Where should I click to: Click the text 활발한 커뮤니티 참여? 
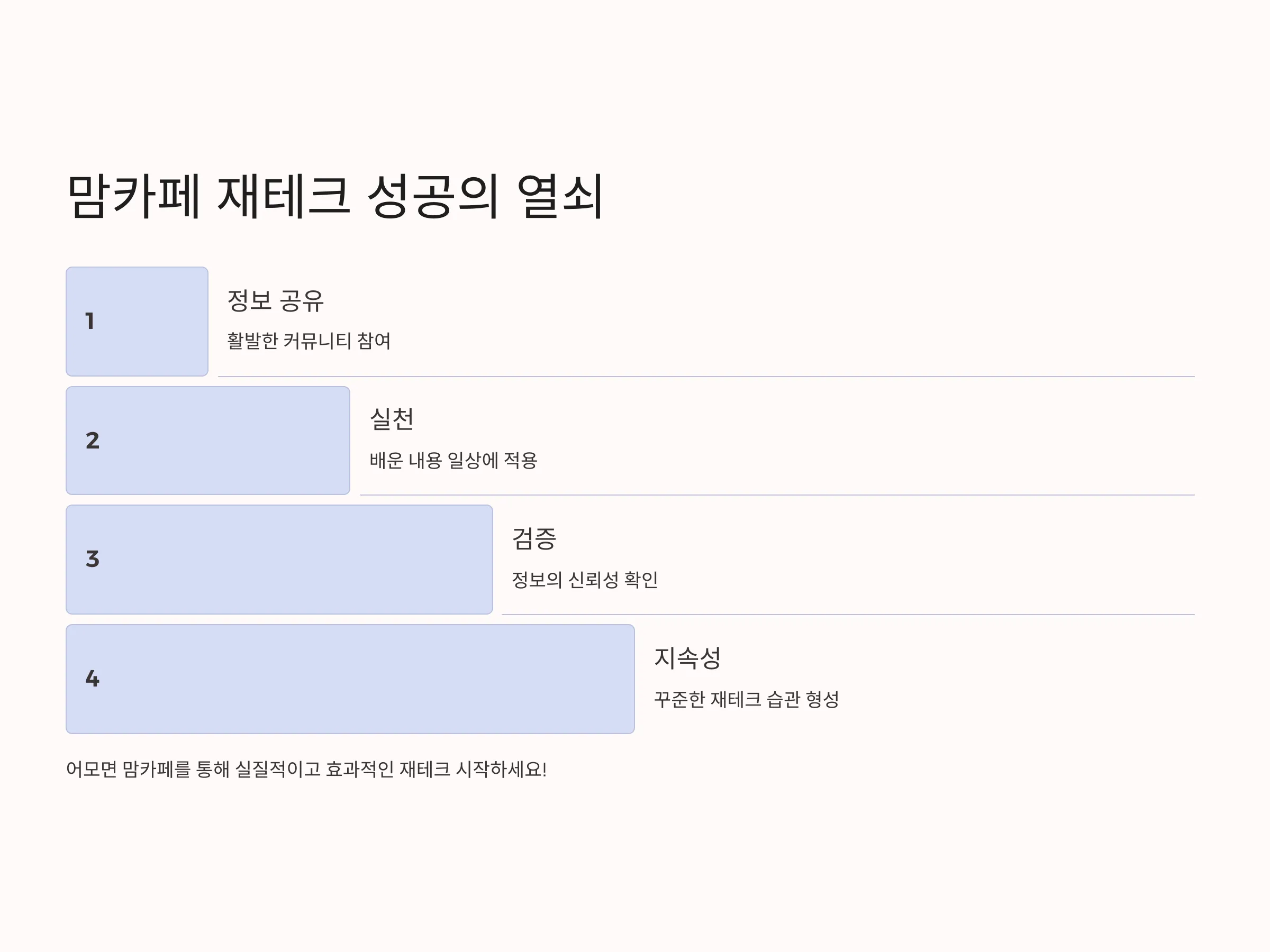point(309,341)
